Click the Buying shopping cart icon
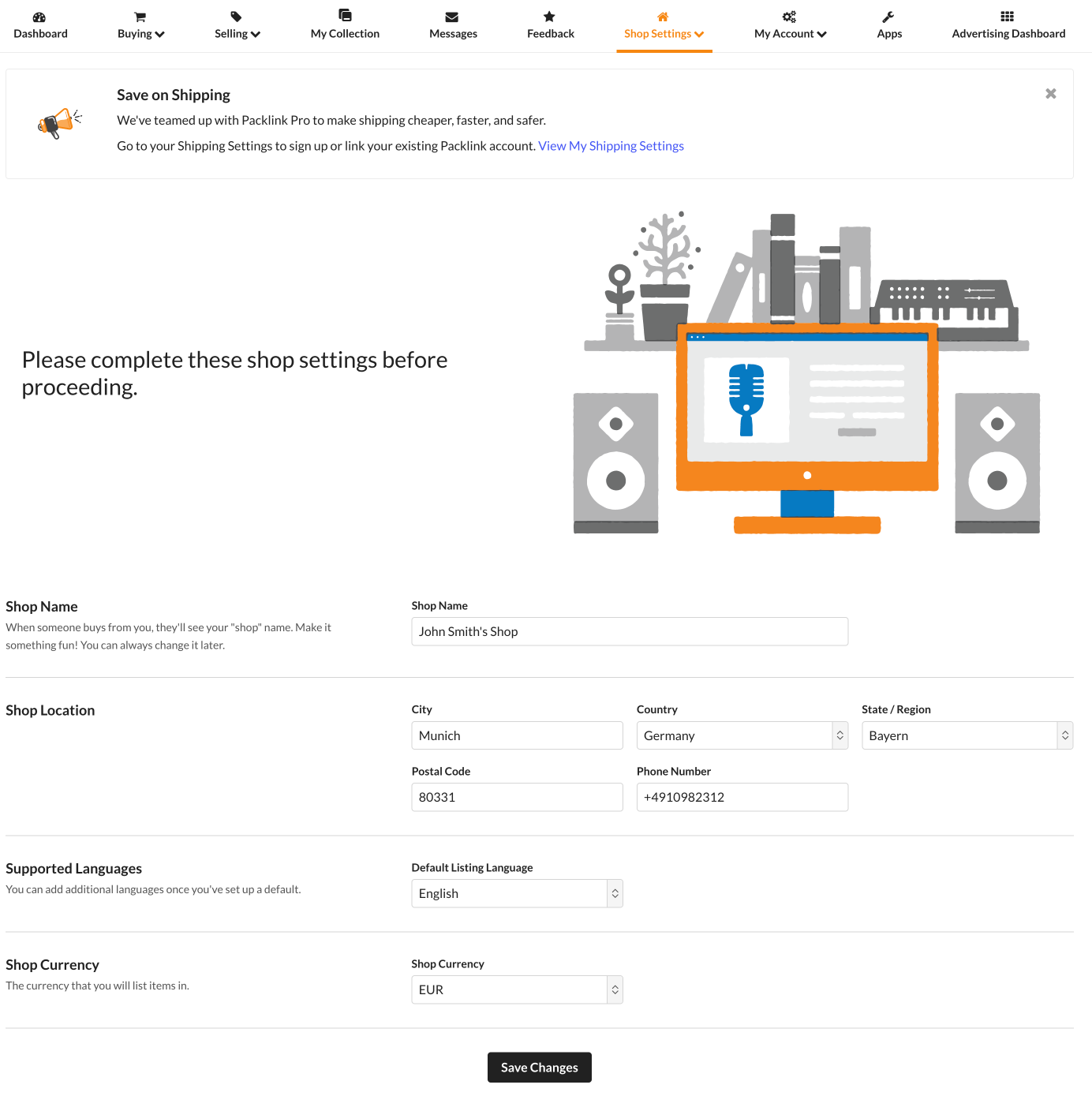The height and width of the screenshot is (1096, 1092). 140,17
